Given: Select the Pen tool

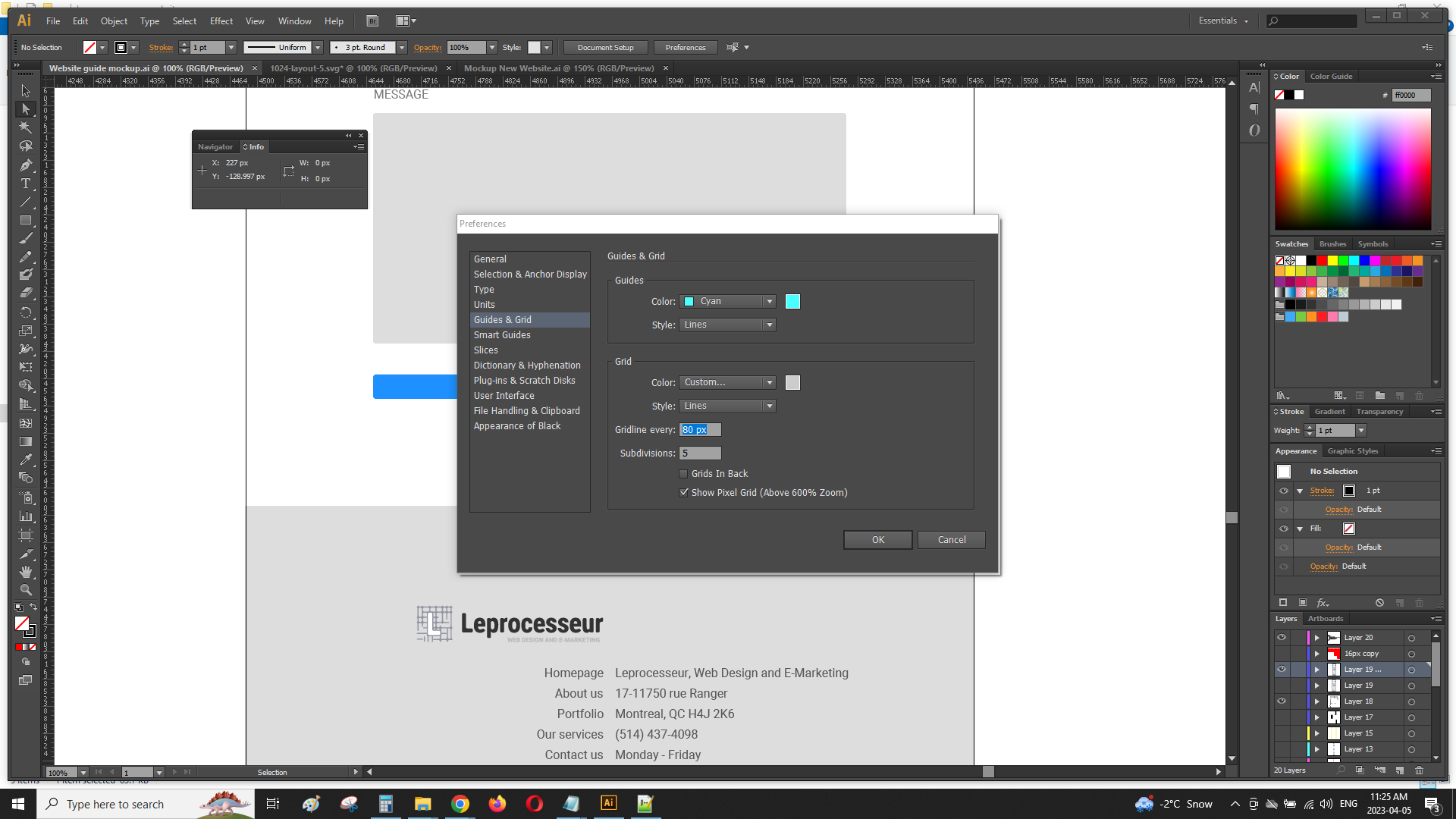Looking at the screenshot, I should [x=25, y=165].
